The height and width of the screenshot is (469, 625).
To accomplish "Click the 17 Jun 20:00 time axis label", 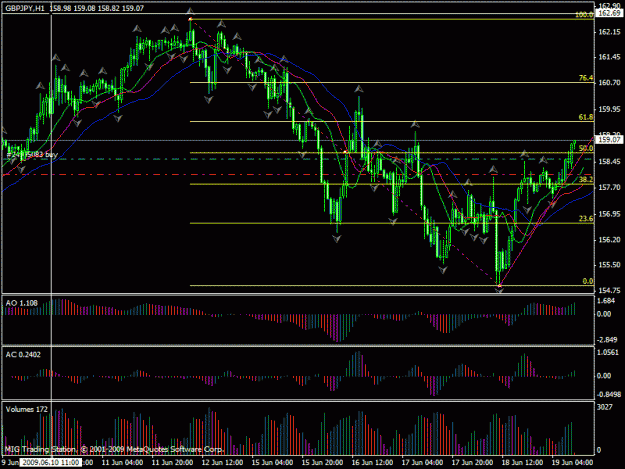I will [x=472, y=463].
